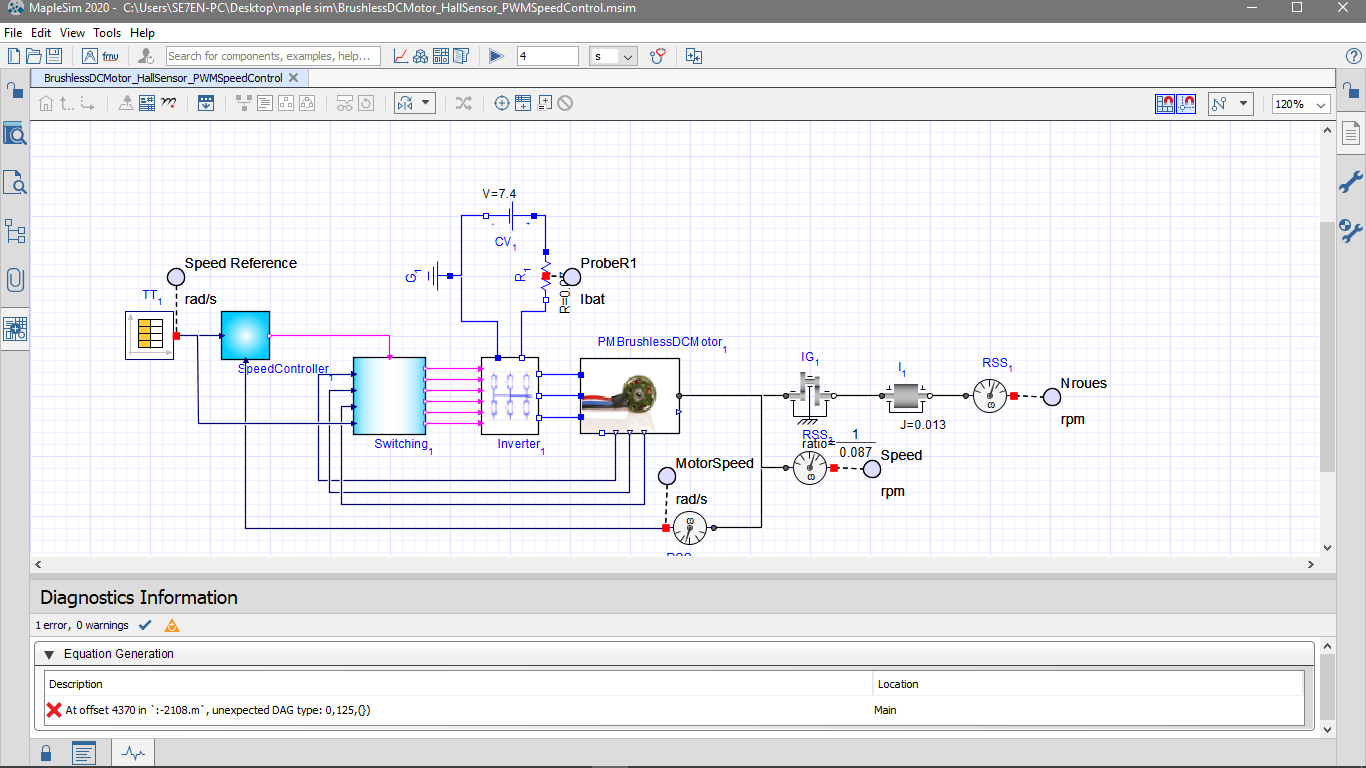Create a new model document
Image resolution: width=1366 pixels, height=768 pixels.
[x=14, y=56]
